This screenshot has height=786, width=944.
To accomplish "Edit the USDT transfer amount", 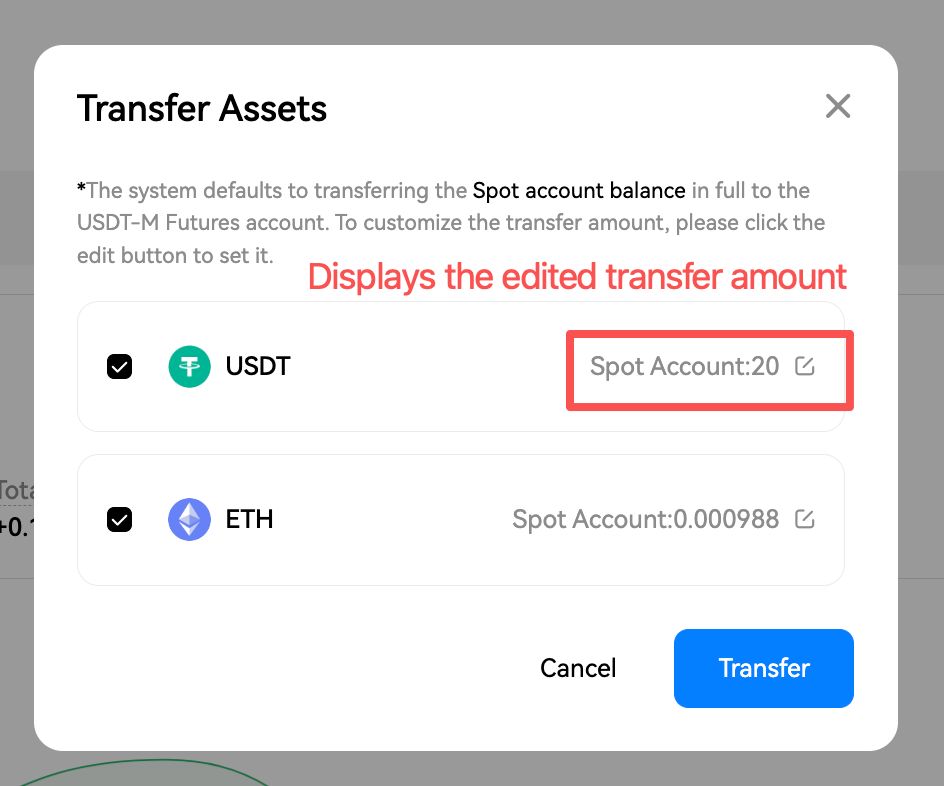I will tap(805, 366).
